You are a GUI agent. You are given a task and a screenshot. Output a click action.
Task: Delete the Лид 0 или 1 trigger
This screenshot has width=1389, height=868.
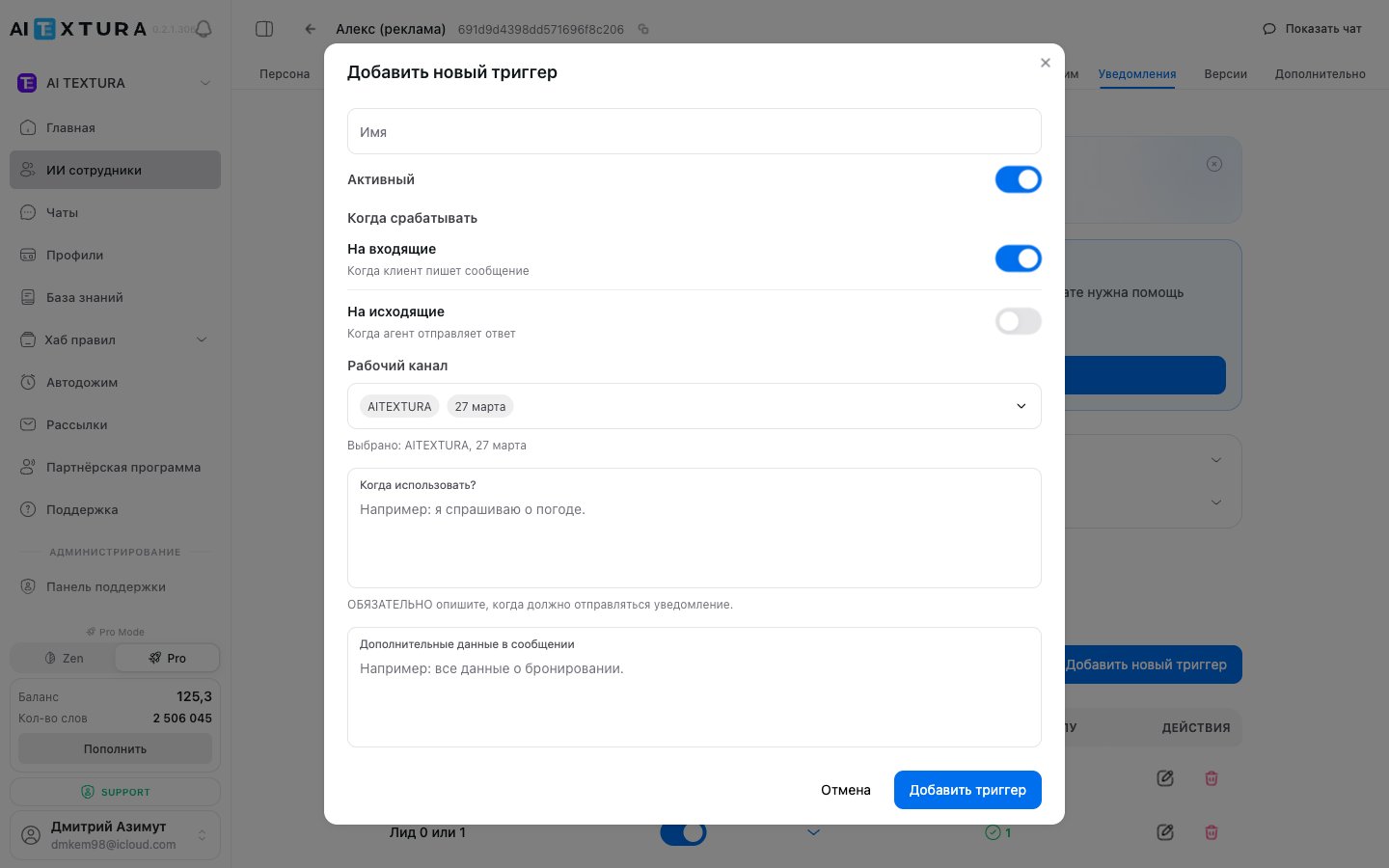coord(1212,832)
